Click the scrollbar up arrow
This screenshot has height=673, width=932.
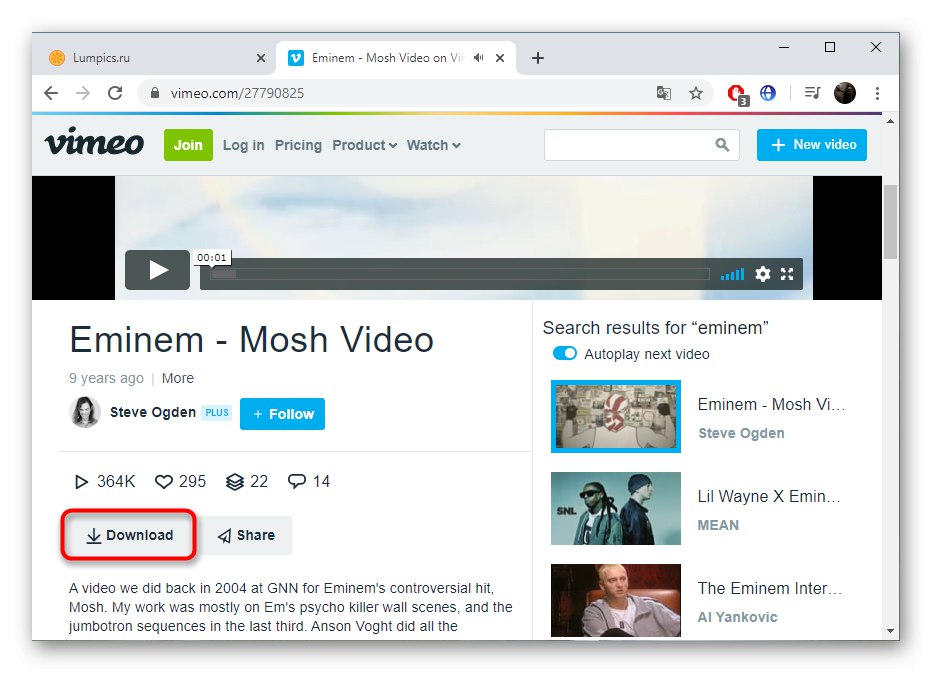click(890, 121)
